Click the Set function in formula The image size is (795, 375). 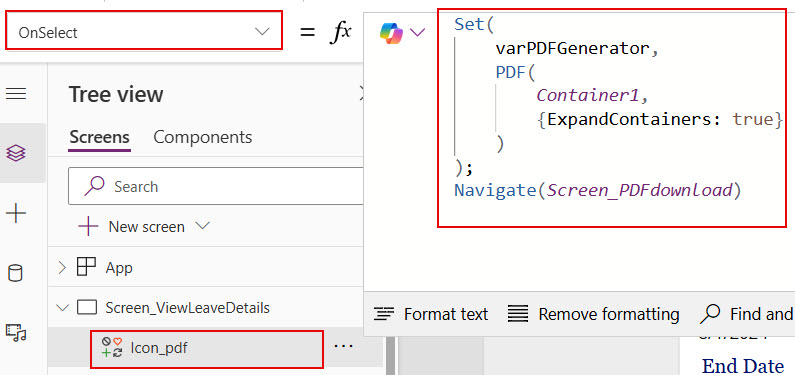click(x=469, y=24)
